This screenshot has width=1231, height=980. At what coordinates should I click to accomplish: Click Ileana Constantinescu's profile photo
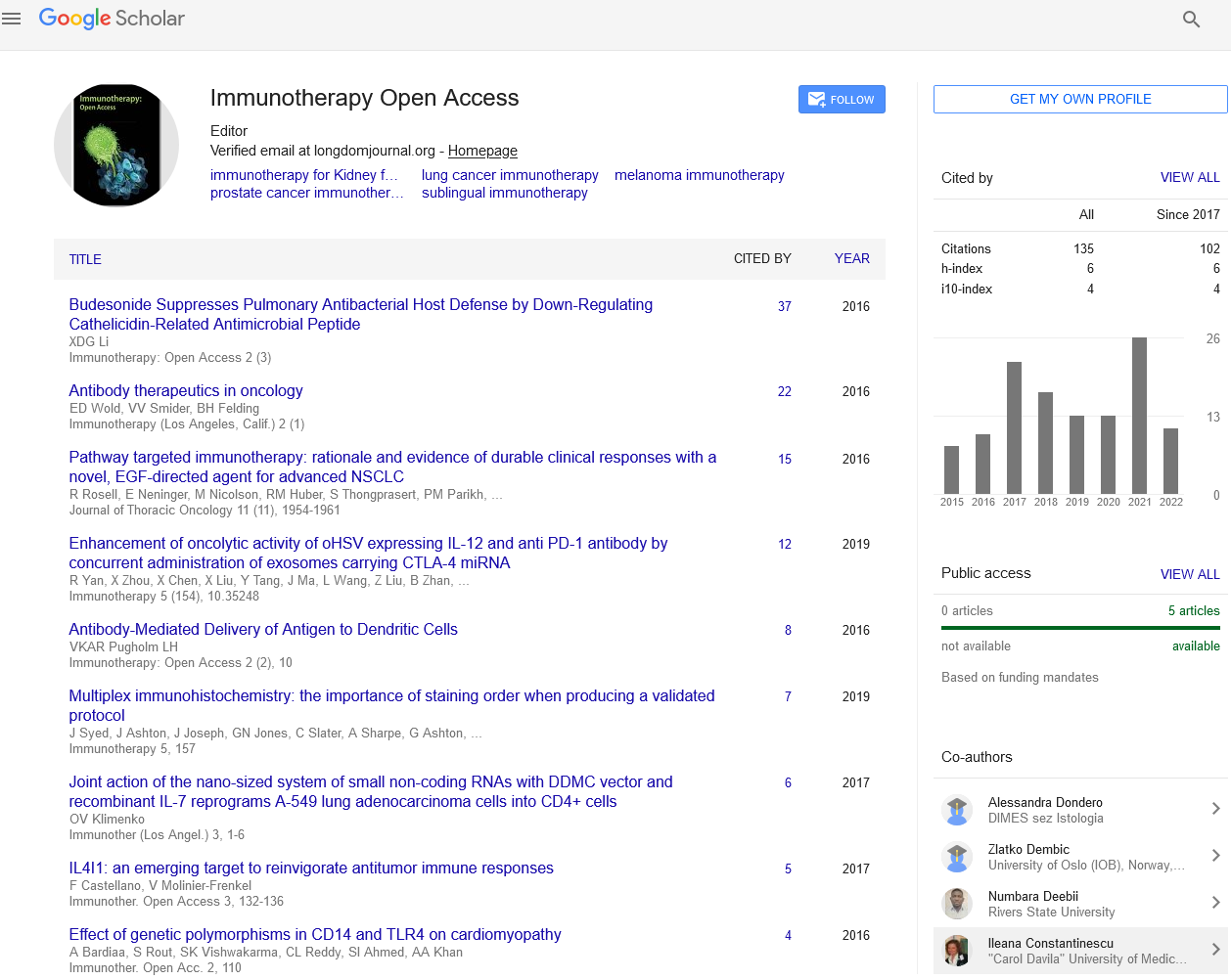point(956,951)
